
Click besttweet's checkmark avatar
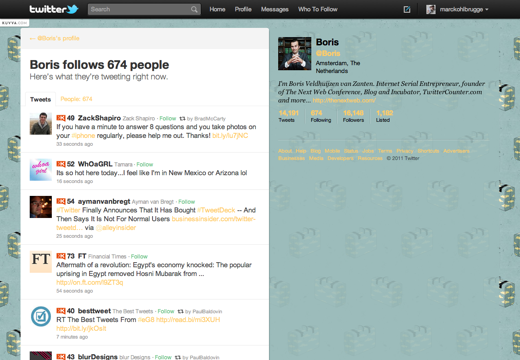(x=41, y=316)
